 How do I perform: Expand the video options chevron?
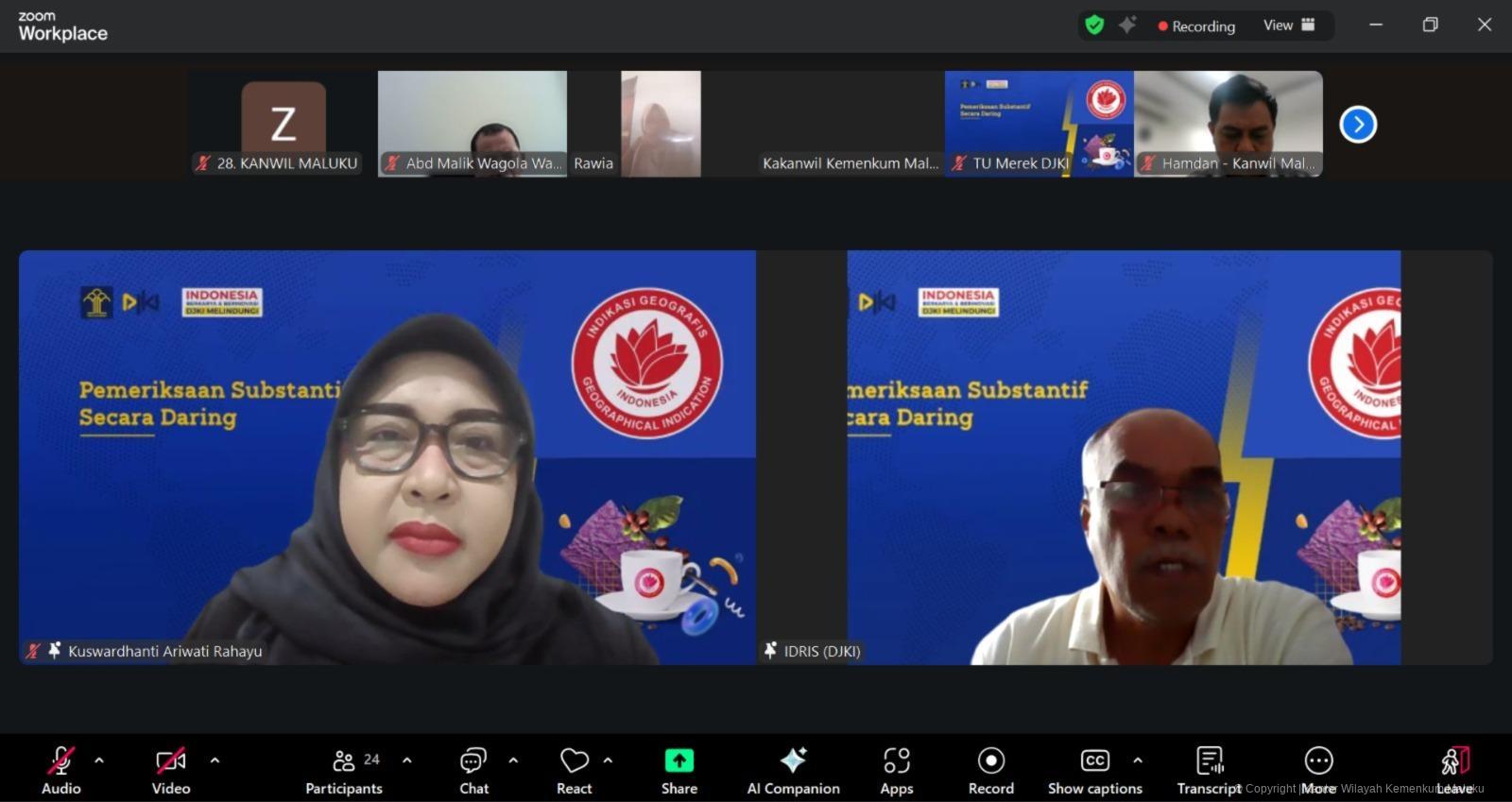coord(215,759)
